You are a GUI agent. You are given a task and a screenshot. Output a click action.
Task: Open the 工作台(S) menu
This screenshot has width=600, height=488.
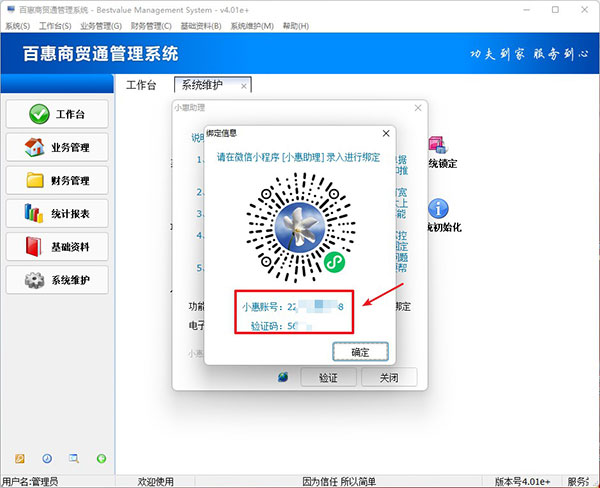coord(55,26)
